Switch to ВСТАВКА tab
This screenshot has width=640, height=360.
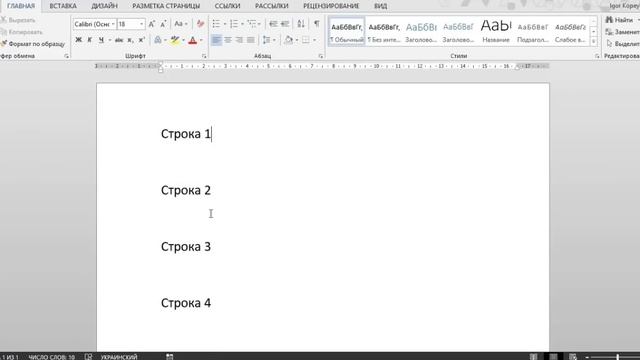[63, 6]
